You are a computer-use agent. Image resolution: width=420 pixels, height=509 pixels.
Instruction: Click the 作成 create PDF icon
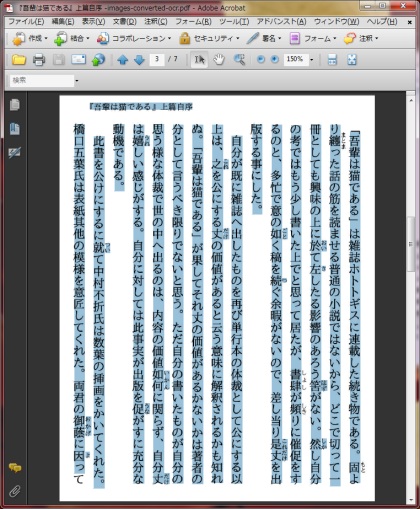click(19, 39)
